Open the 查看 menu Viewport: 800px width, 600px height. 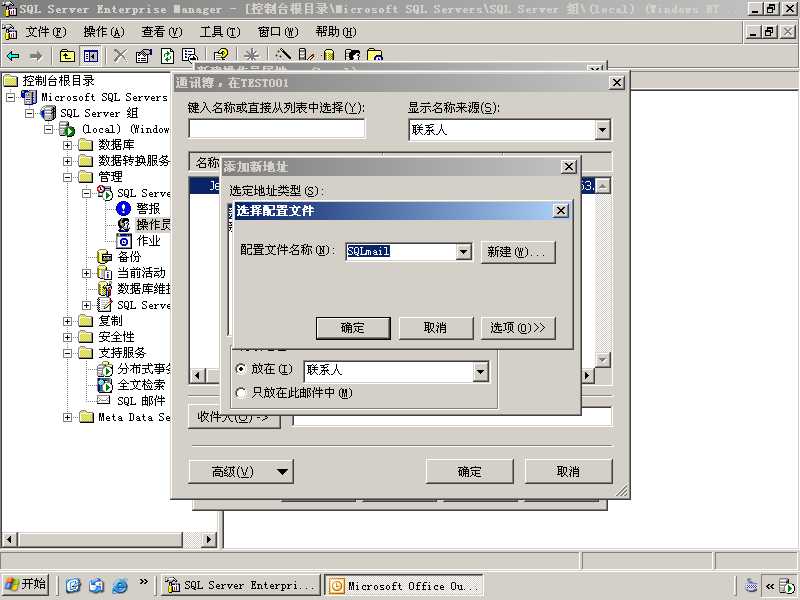pos(162,32)
